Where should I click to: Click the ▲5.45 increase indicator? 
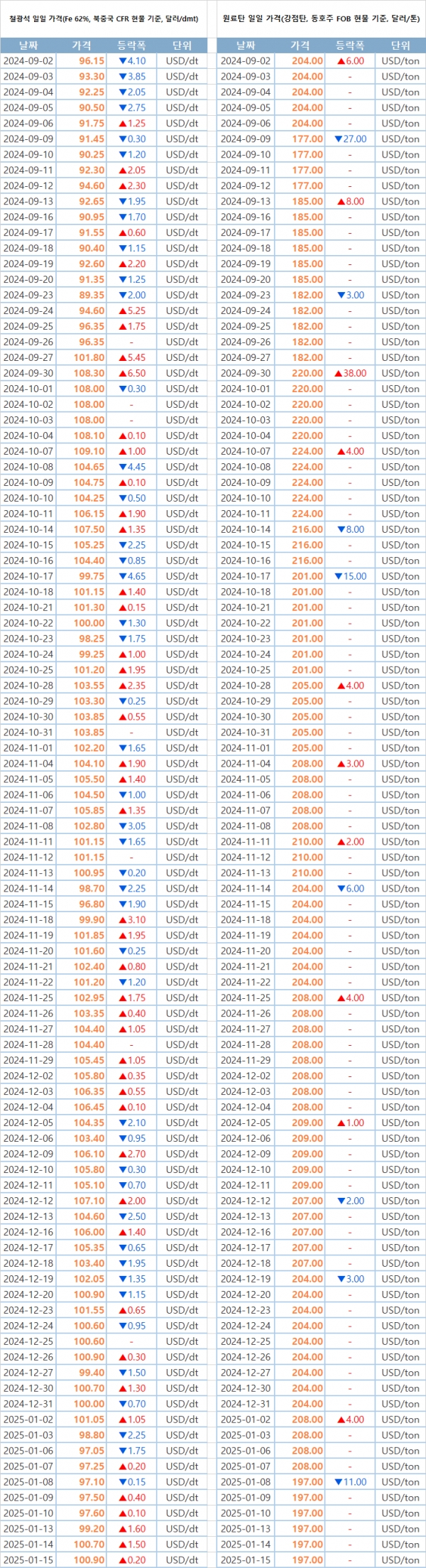(x=131, y=357)
